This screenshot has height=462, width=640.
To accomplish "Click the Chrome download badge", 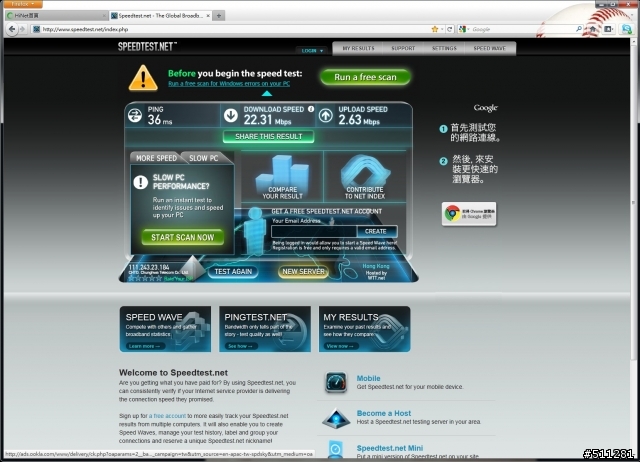I will point(469,214).
